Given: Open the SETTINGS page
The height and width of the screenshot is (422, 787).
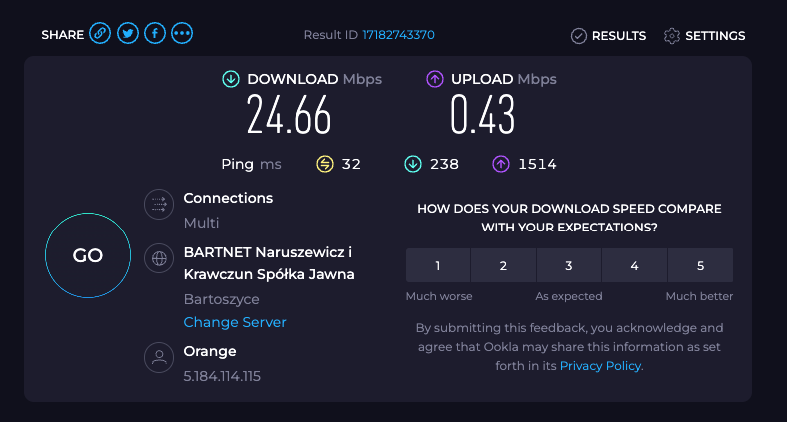Looking at the screenshot, I should 715,36.
